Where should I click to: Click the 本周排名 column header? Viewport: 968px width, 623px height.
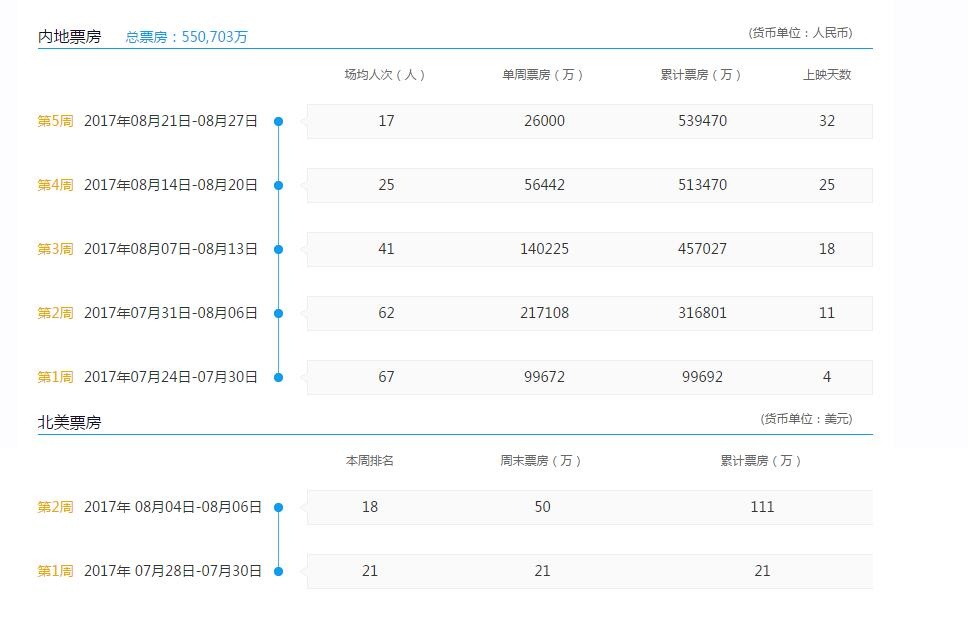click(x=370, y=461)
